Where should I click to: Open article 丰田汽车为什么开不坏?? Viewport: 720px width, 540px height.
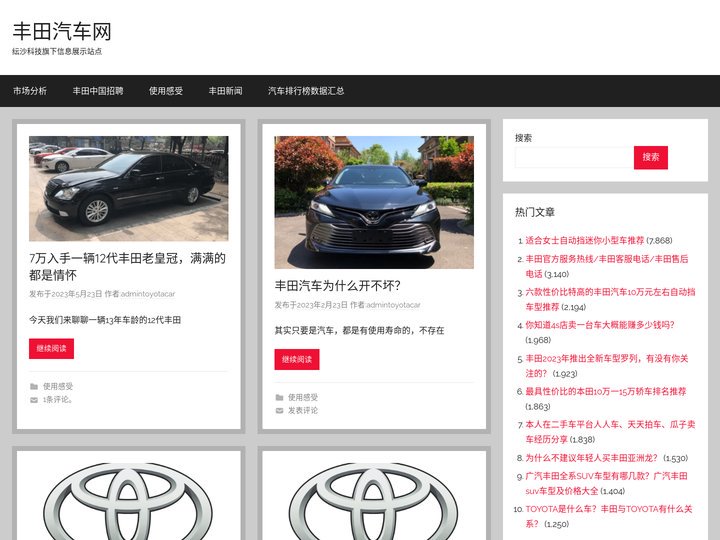(x=338, y=286)
